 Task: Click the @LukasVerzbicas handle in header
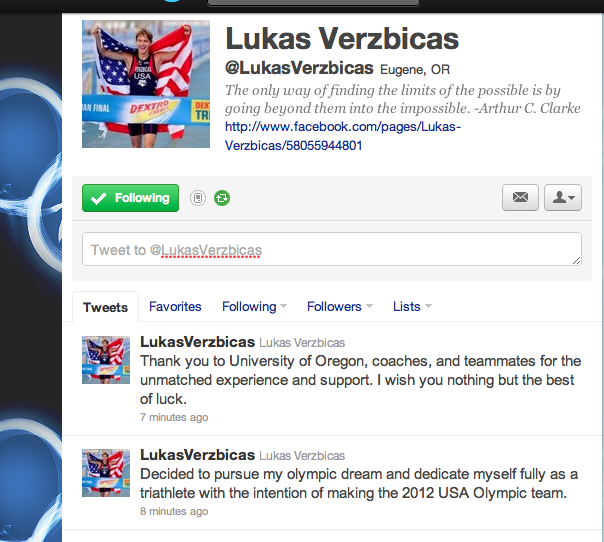[299, 68]
